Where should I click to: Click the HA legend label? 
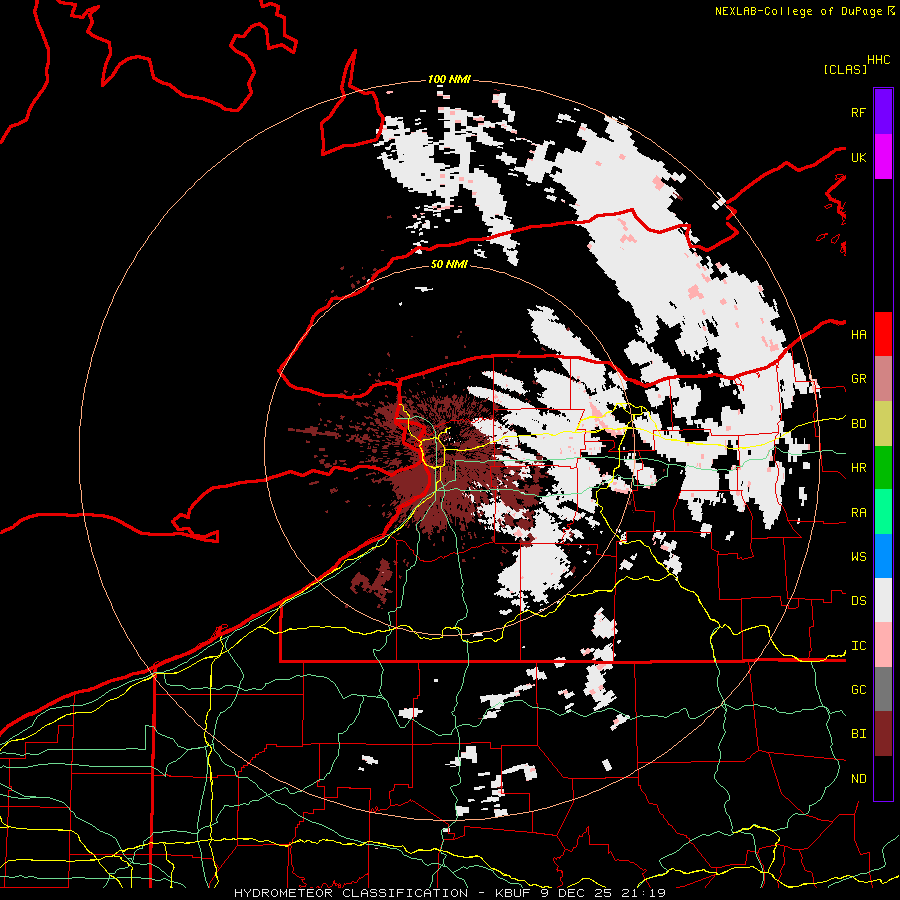click(x=859, y=335)
